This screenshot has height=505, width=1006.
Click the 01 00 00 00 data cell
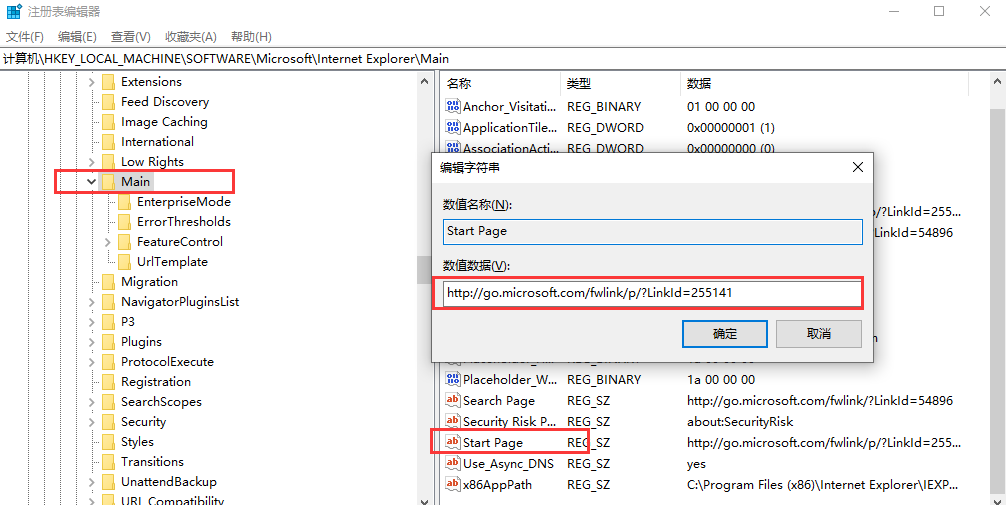tap(720, 107)
